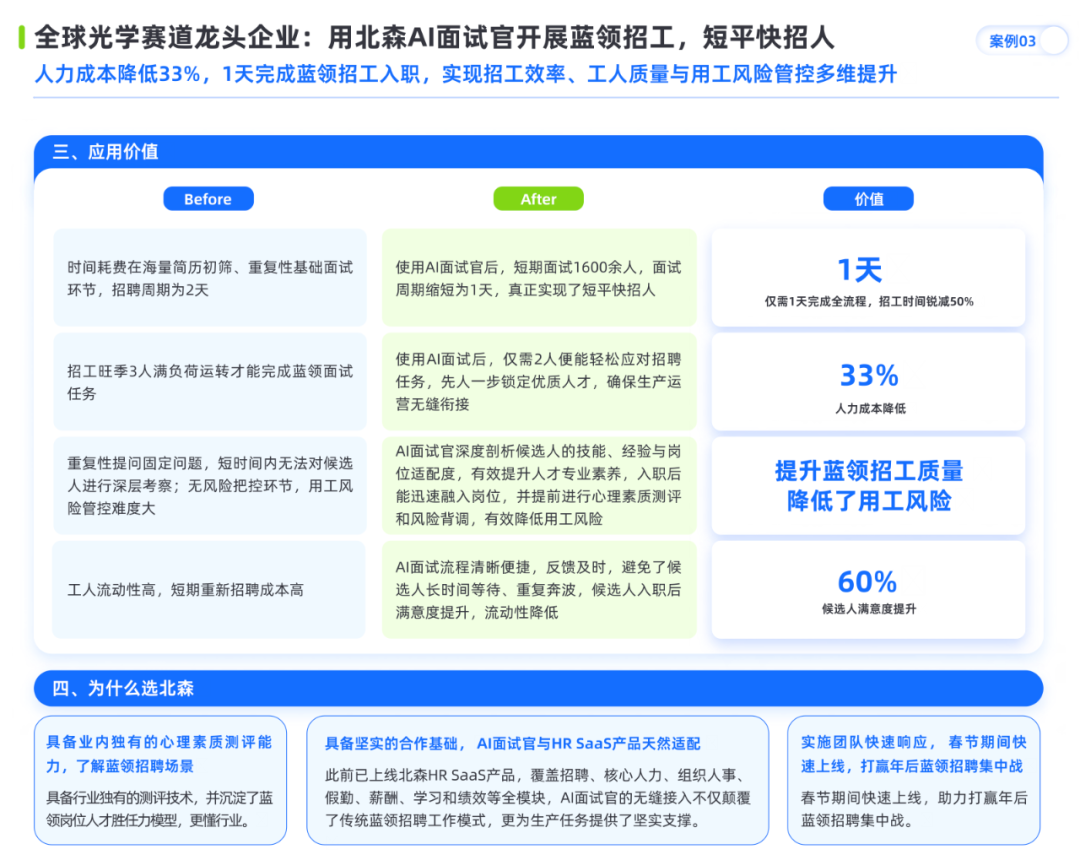
Task: Click the Before label pill
Action: [x=208, y=199]
